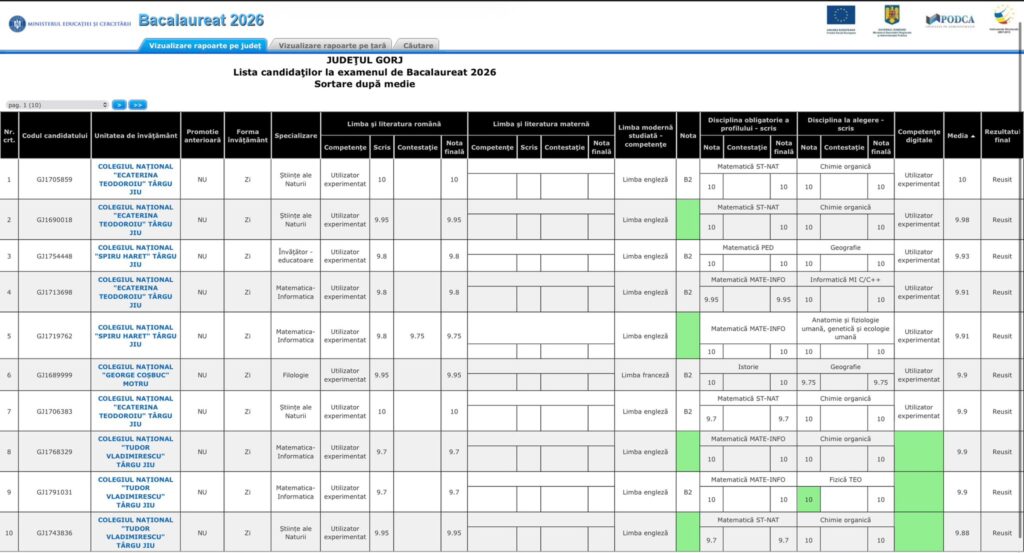Image resolution: width=1024 pixels, height=553 pixels.
Task: Click the 'Istorie' subject label
Action: (x=748, y=367)
